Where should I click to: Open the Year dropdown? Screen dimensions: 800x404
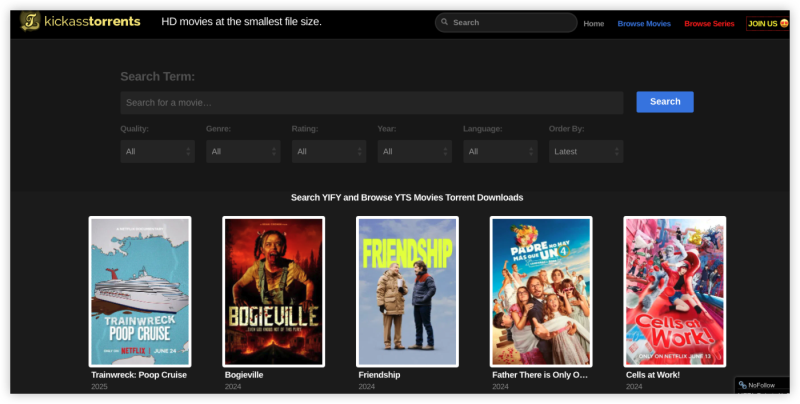click(415, 152)
